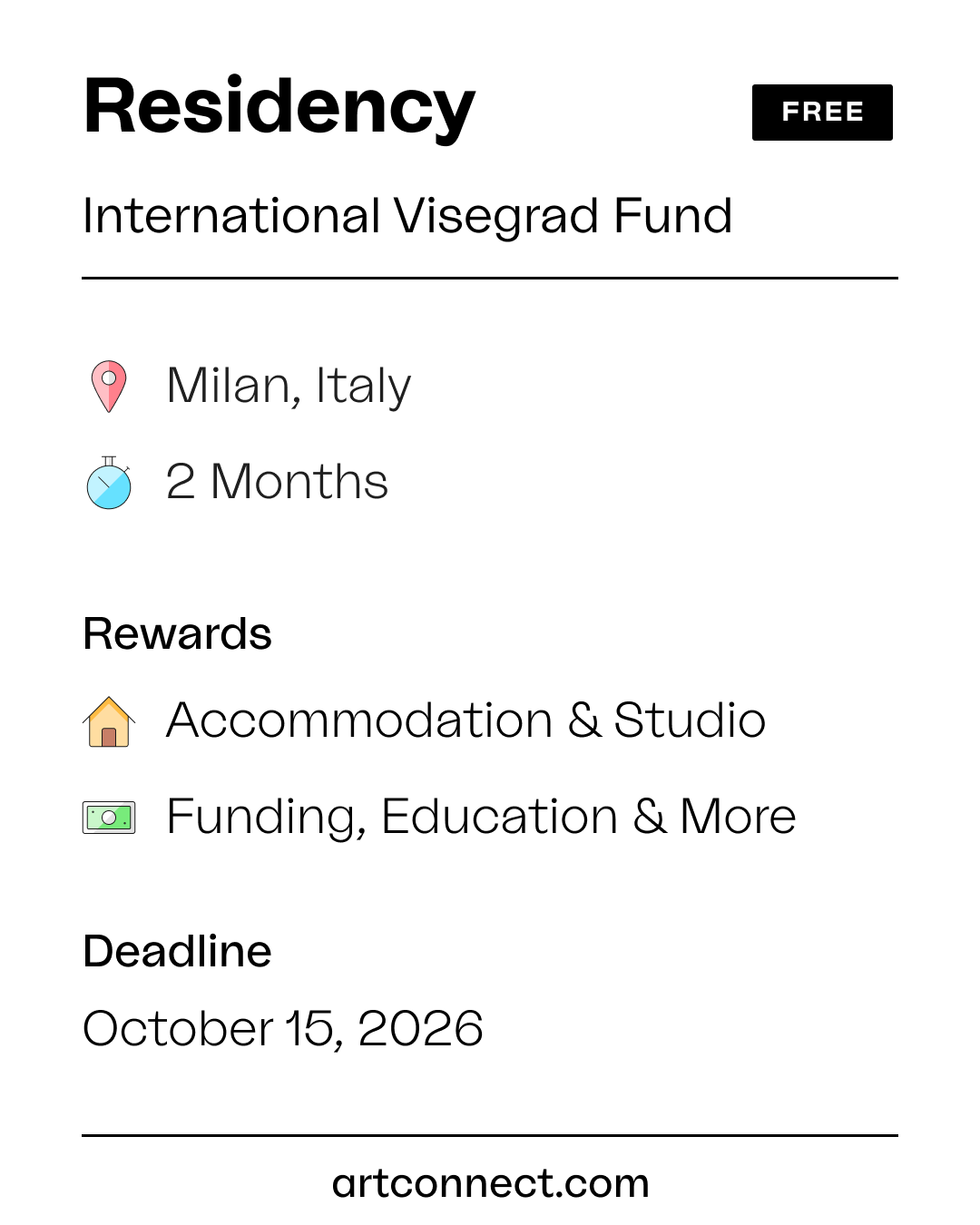
Task: Click the word Studio in rewards
Action: [x=690, y=721]
